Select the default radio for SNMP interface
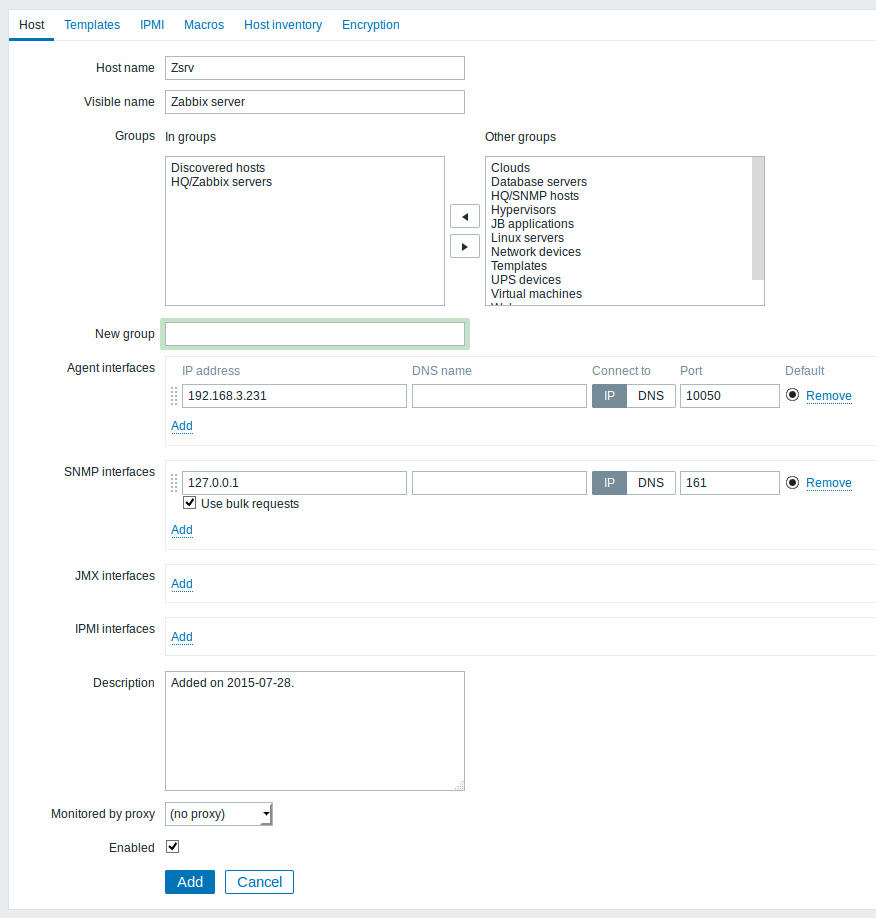The width and height of the screenshot is (876, 918). [792, 482]
